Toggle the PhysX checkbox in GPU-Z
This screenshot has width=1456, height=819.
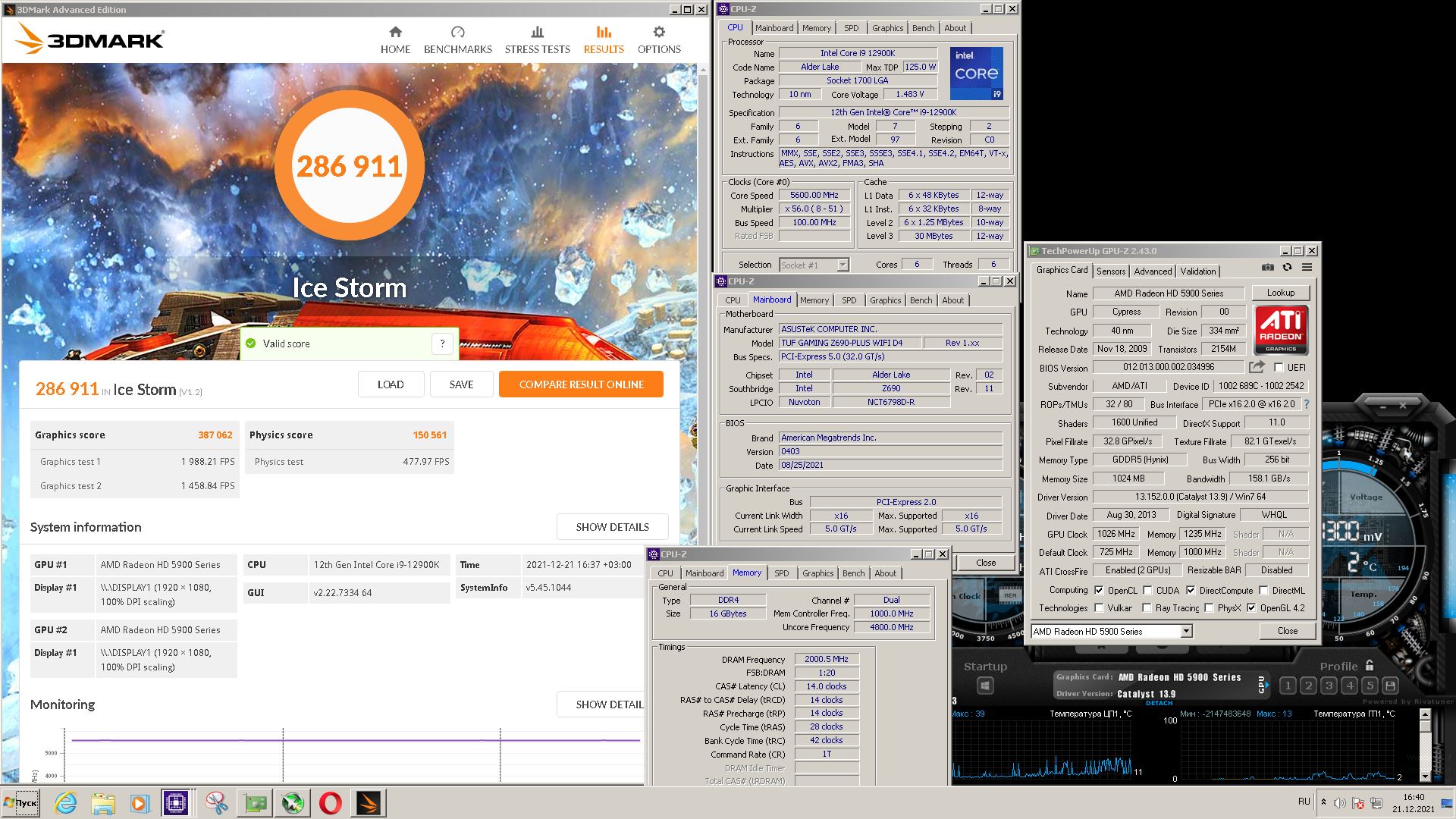1209,607
